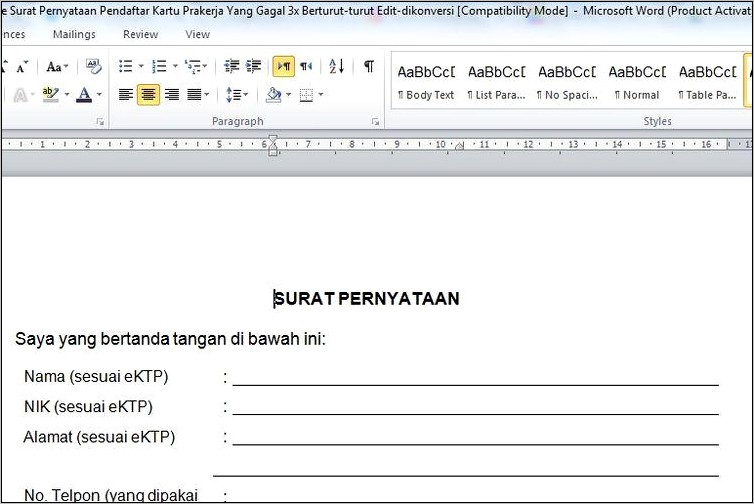This screenshot has width=754, height=504.
Task: Justify the paragraph text
Action: click(x=194, y=94)
